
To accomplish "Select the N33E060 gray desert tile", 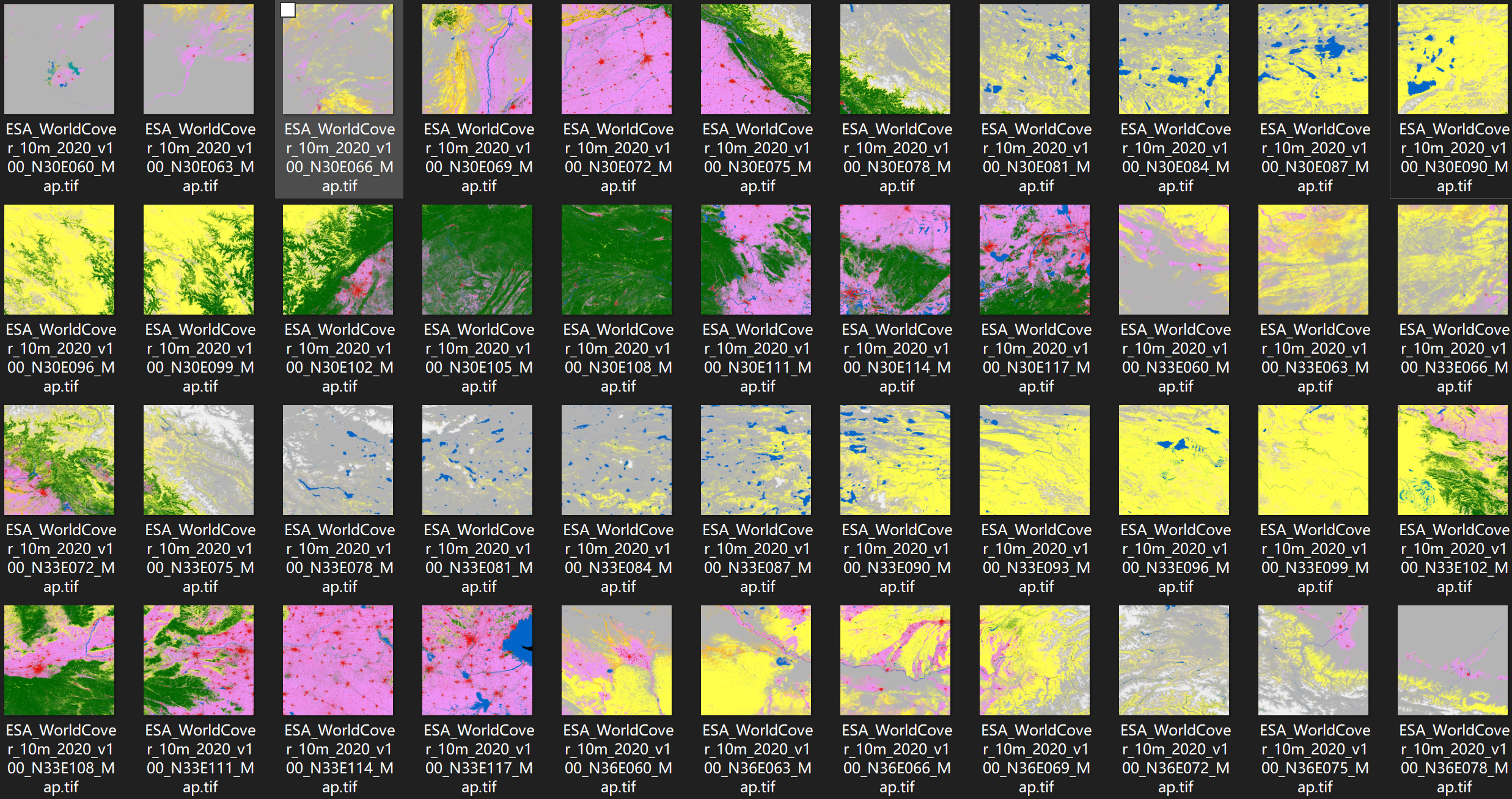I will 1174,260.
